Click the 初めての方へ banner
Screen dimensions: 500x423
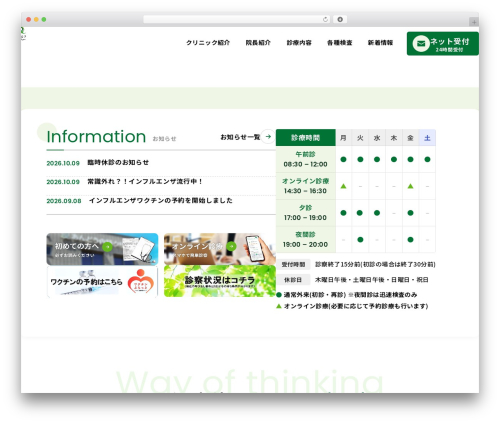click(x=102, y=249)
